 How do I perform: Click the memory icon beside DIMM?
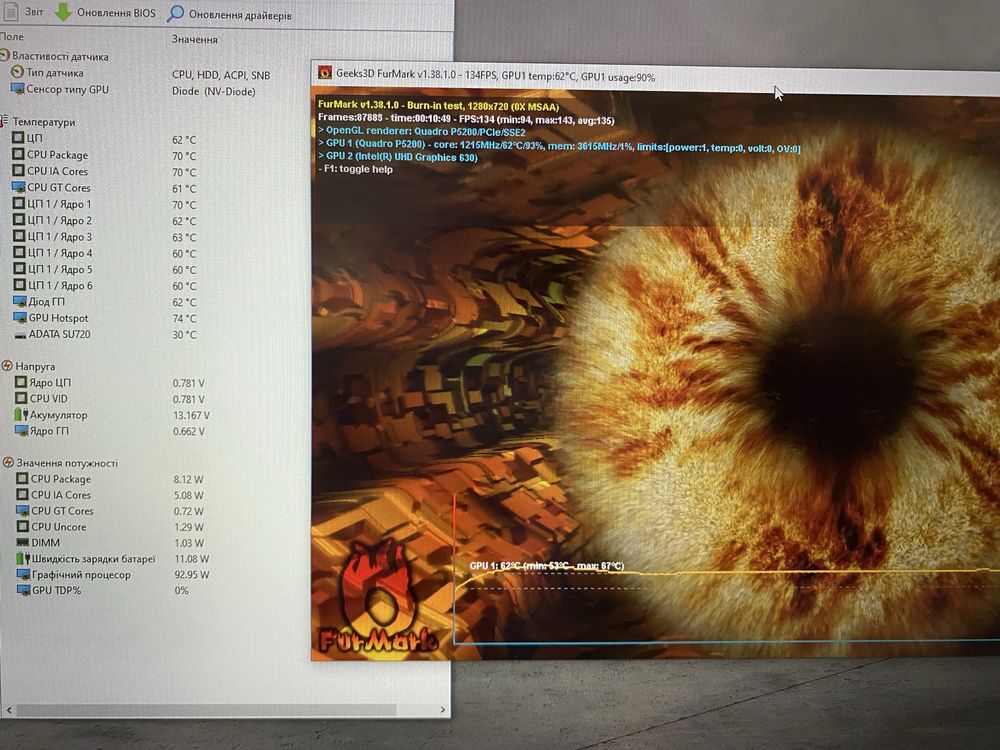coord(22,543)
